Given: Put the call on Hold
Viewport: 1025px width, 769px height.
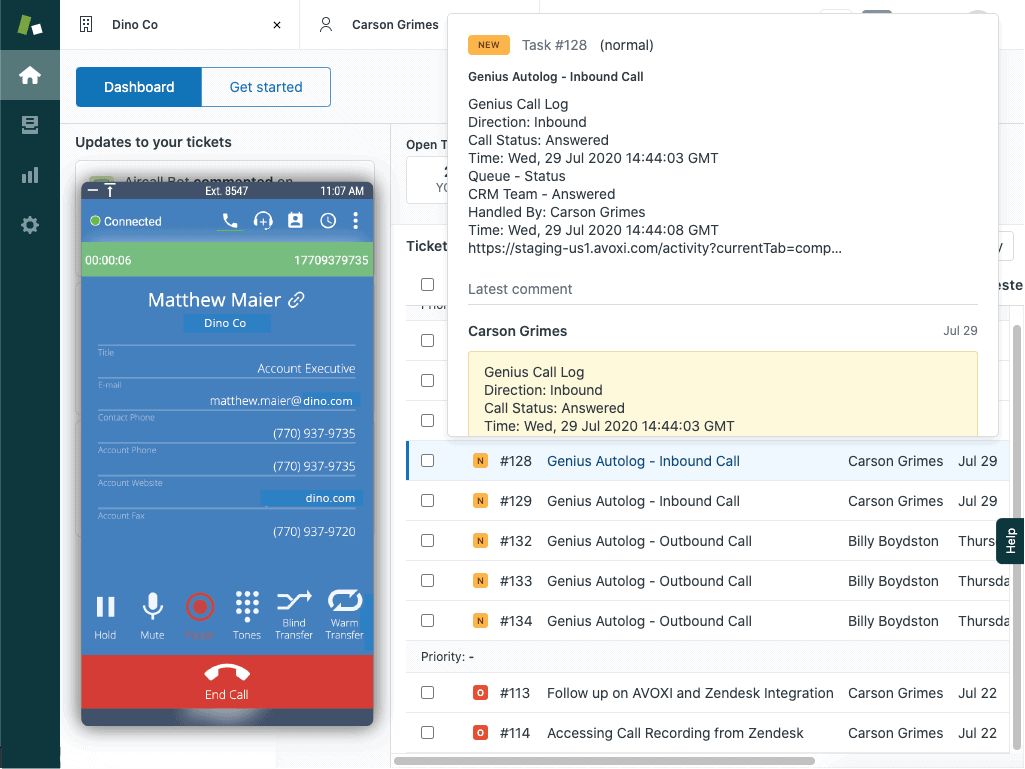Looking at the screenshot, I should [105, 605].
